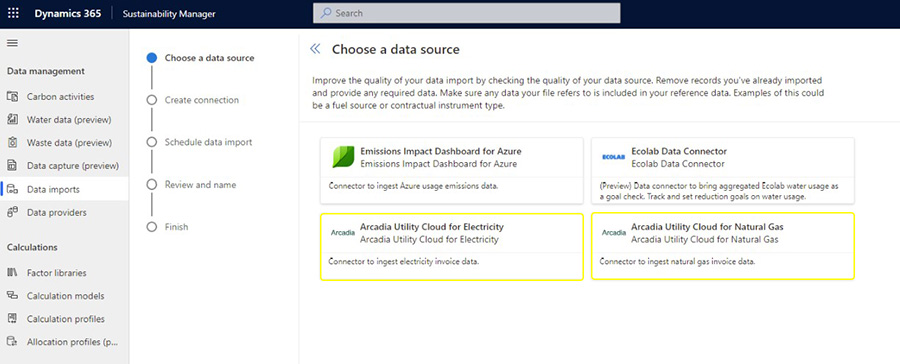Select the Review and name step circle
This screenshot has width=900, height=364.
point(152,184)
